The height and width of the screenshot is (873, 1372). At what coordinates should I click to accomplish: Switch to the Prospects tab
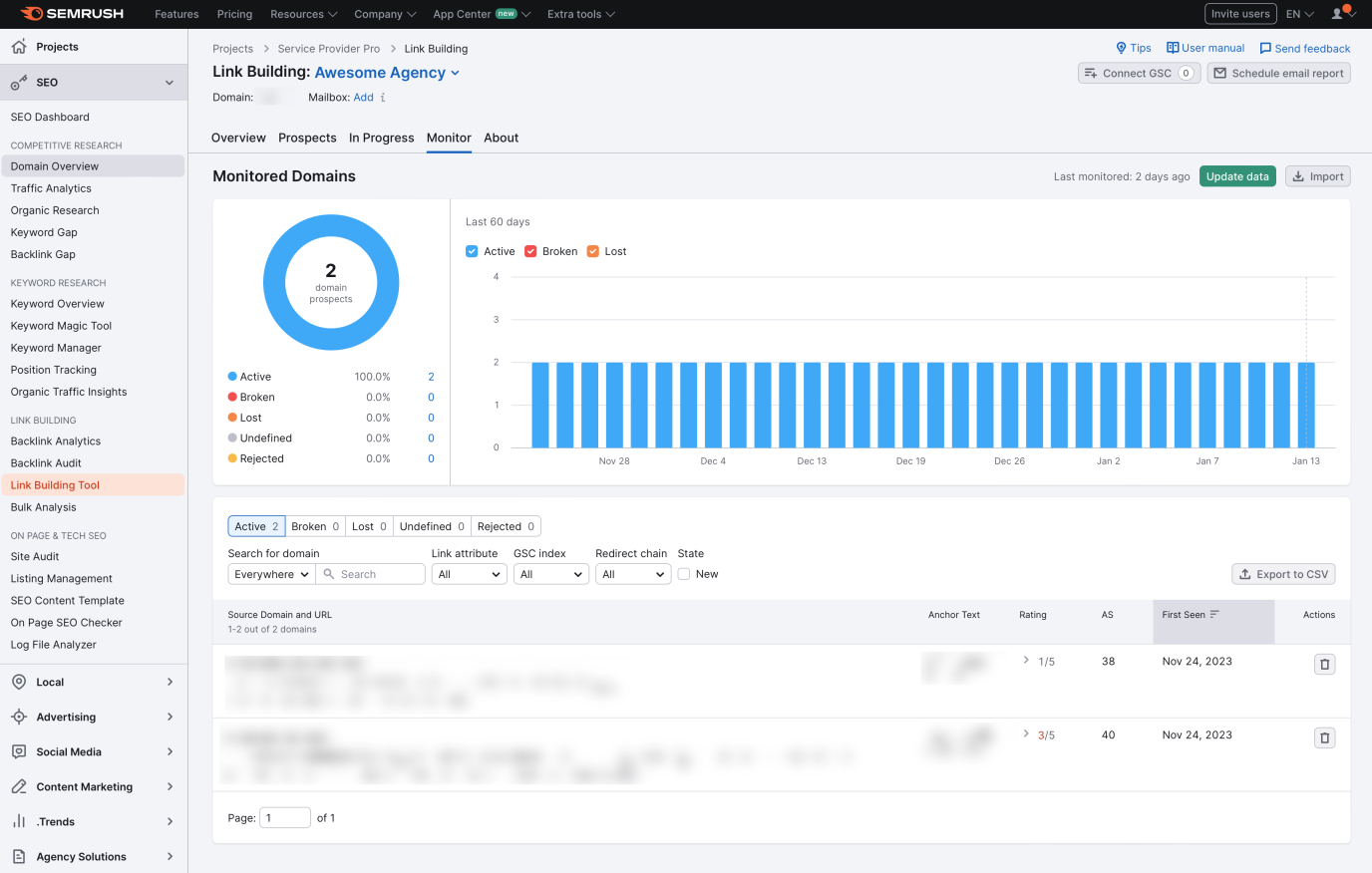coord(307,138)
